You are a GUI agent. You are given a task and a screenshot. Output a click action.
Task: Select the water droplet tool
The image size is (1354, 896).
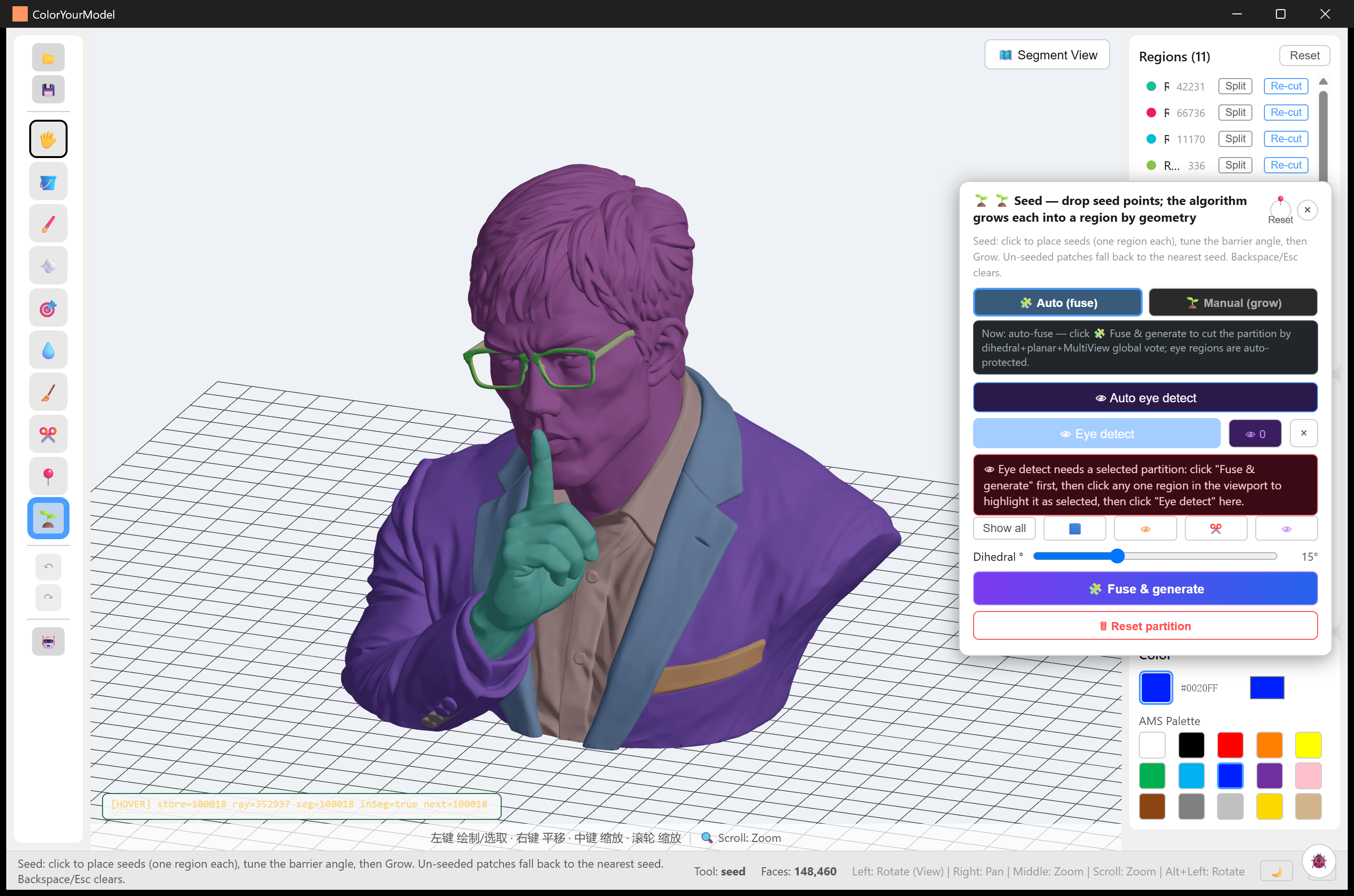coord(48,350)
